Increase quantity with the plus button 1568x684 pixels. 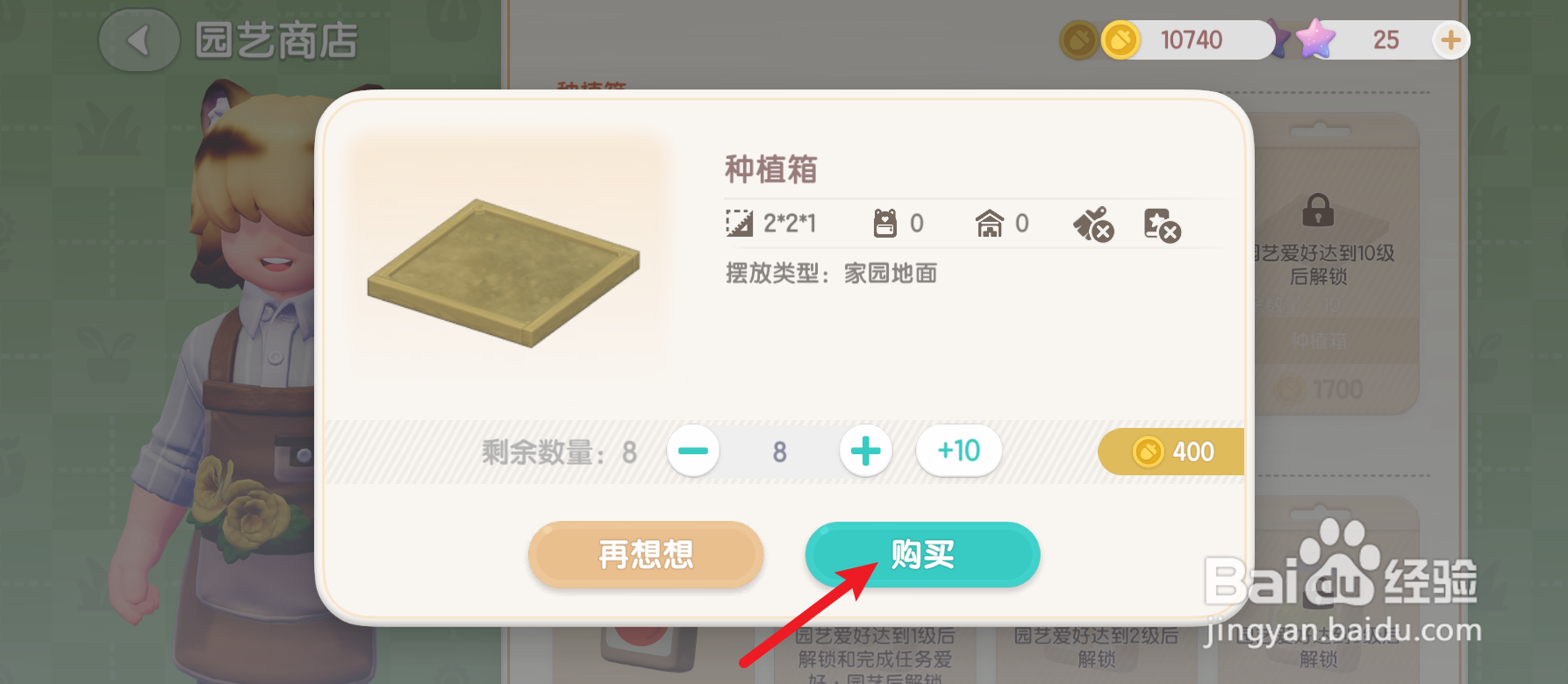865,451
